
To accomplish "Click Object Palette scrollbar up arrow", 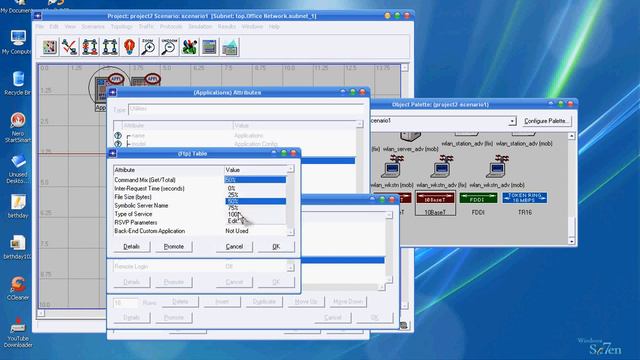I will (x=571, y=136).
